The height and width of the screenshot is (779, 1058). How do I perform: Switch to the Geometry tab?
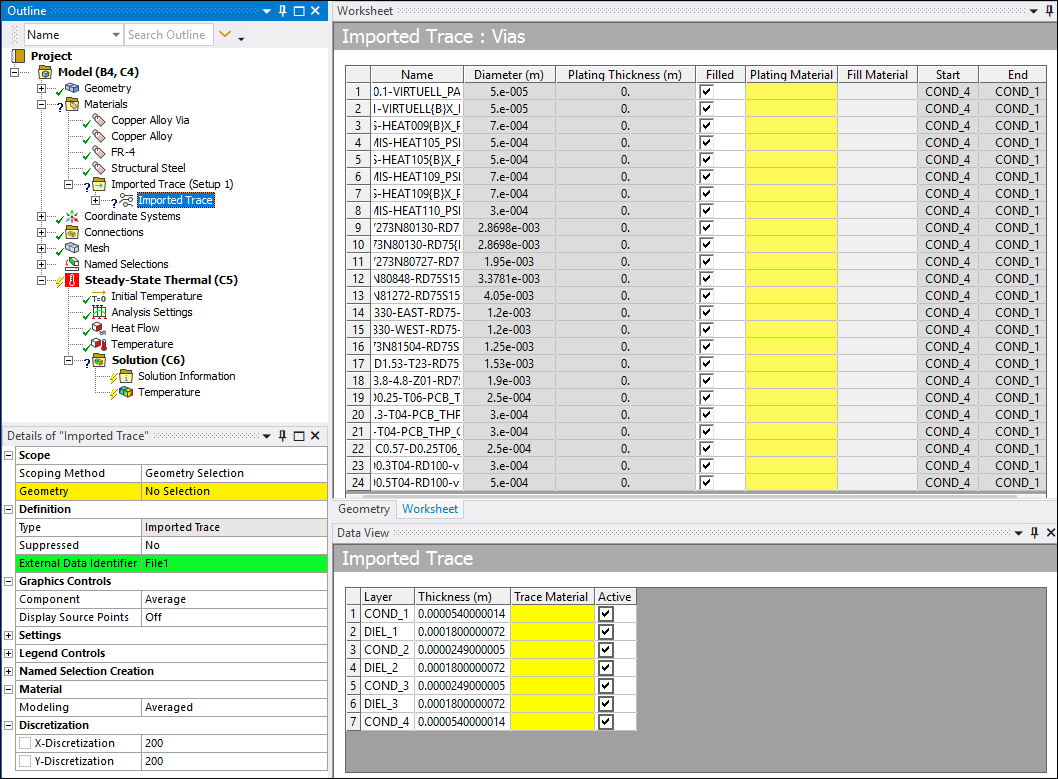coord(364,509)
